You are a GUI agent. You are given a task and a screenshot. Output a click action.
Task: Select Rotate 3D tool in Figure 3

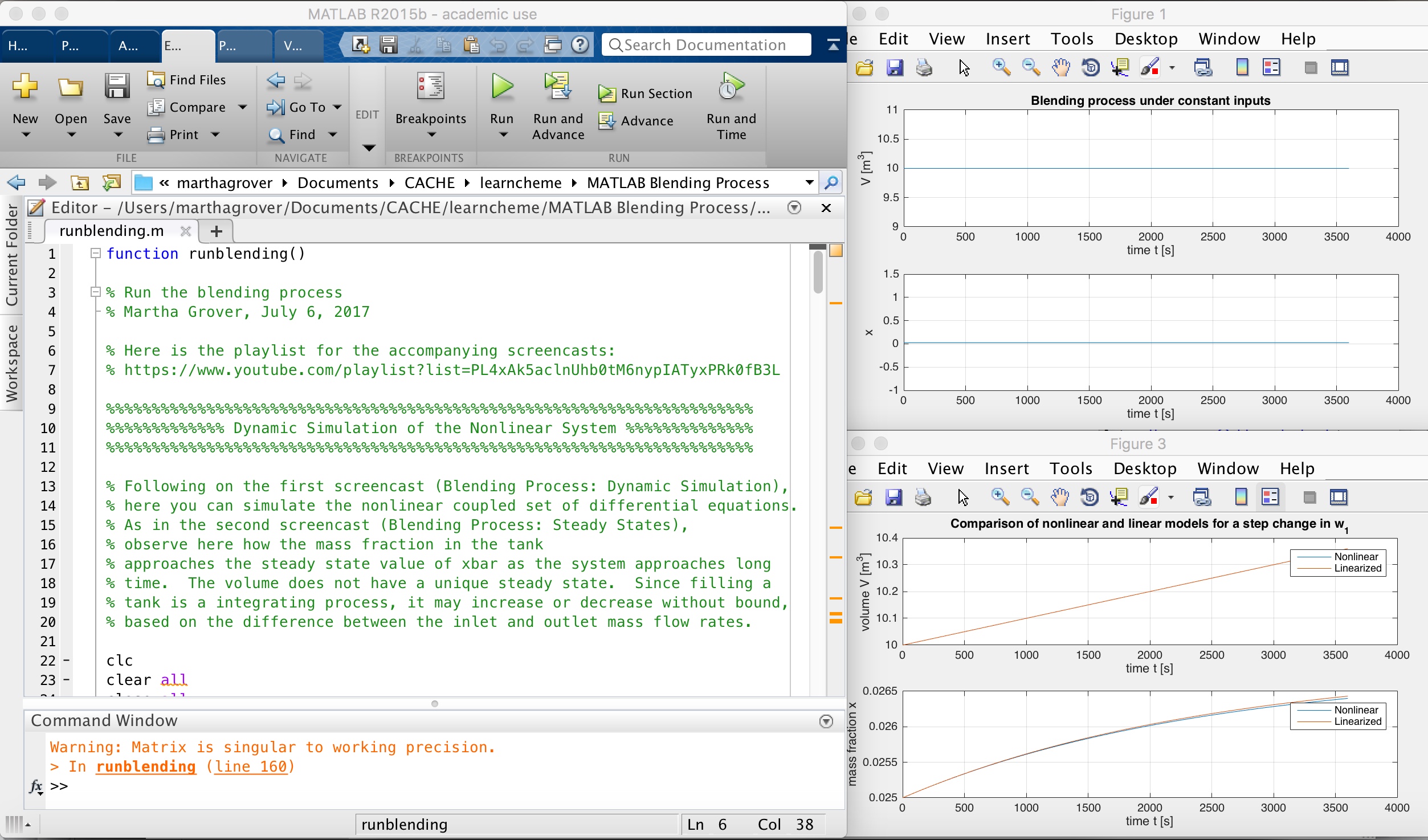click(1089, 498)
